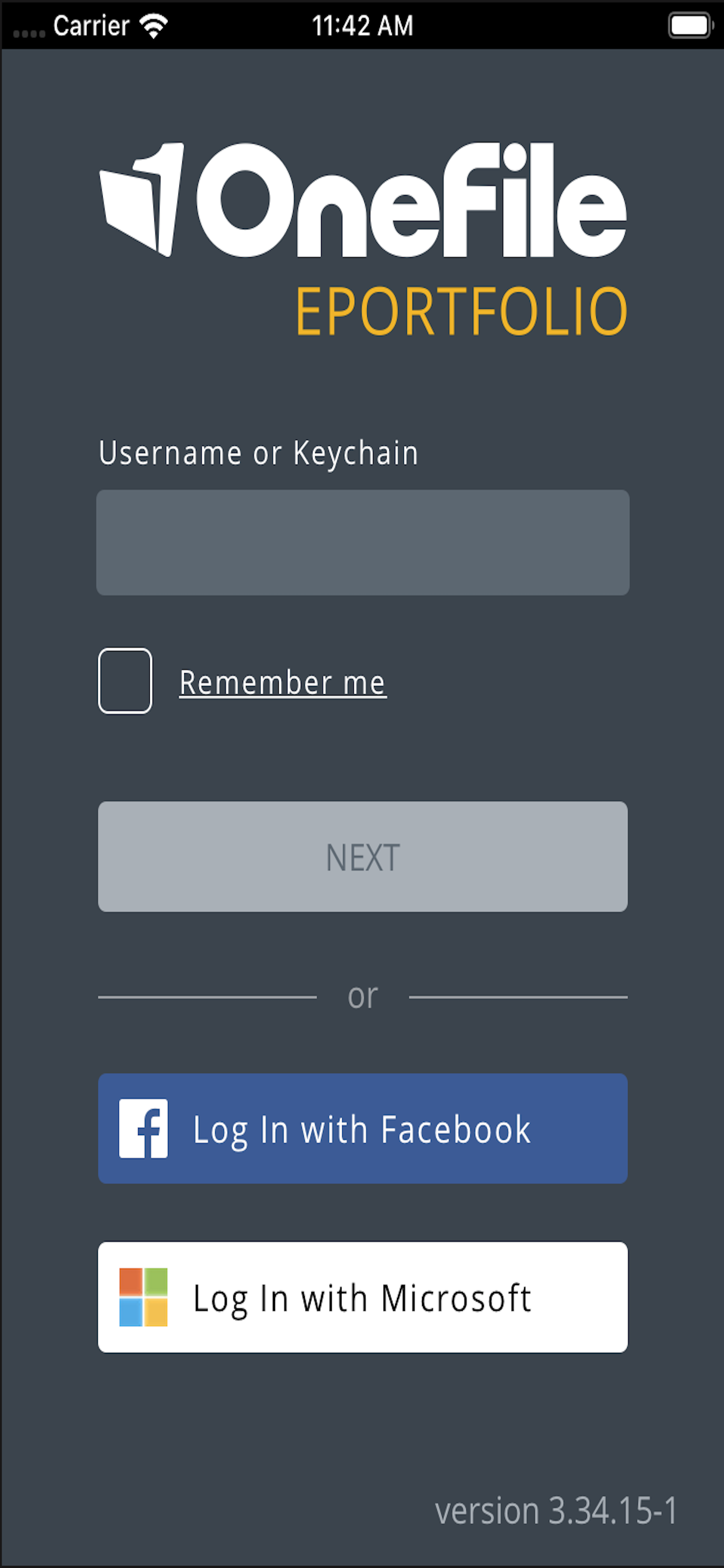The image size is (724, 1568).
Task: Tap the version 3.34.15-1 text
Action: [x=556, y=1511]
